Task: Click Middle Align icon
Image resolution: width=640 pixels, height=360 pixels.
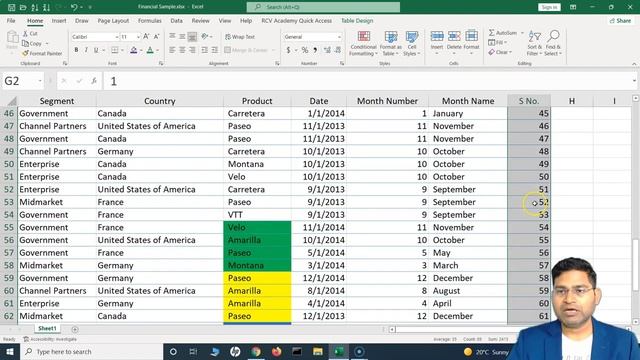Action: coord(182,37)
